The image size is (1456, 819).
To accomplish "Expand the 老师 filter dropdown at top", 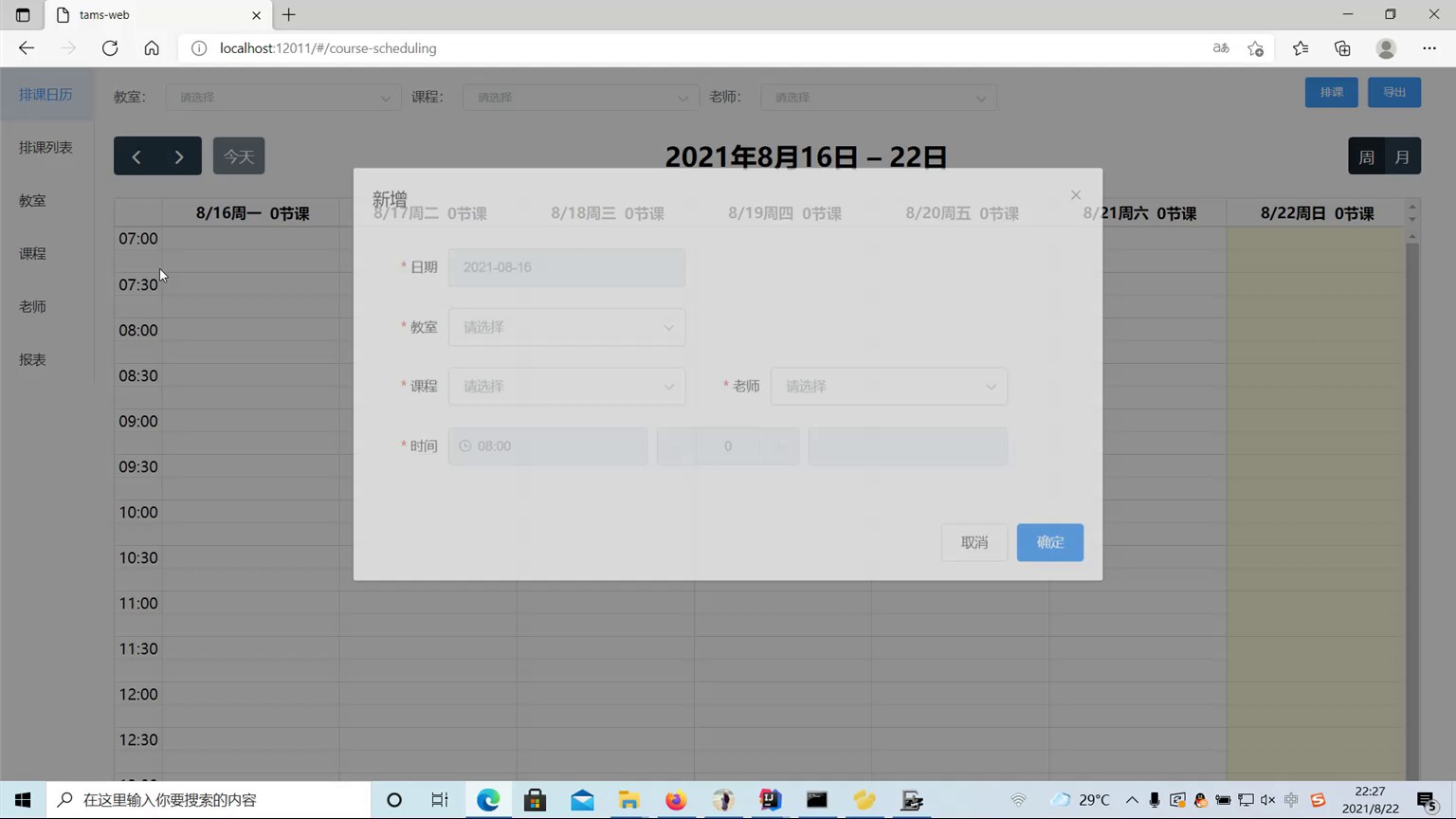I will pyautogui.click(x=879, y=98).
